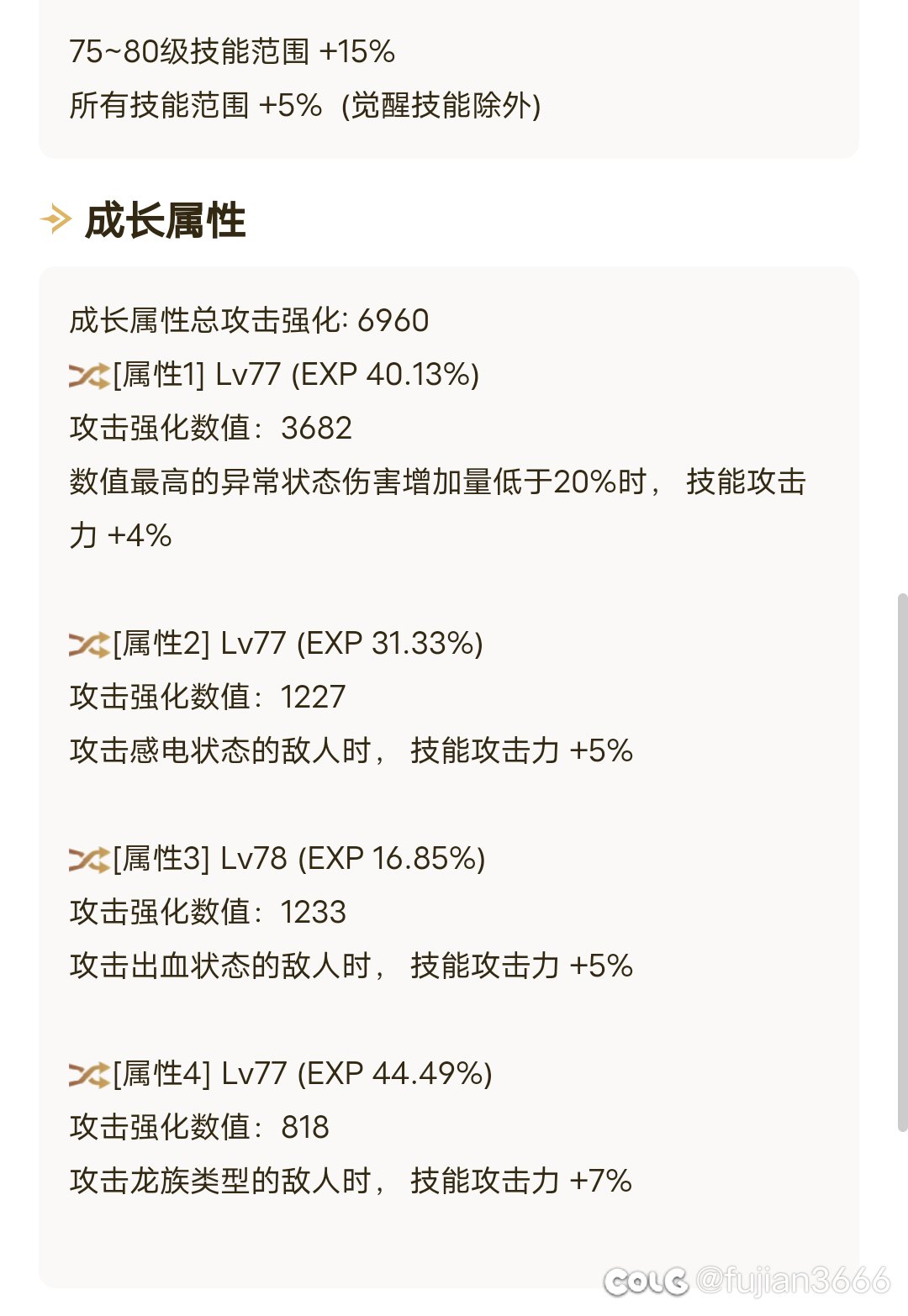Click the 成长属性总攻击强化: 6960 line

point(249,320)
